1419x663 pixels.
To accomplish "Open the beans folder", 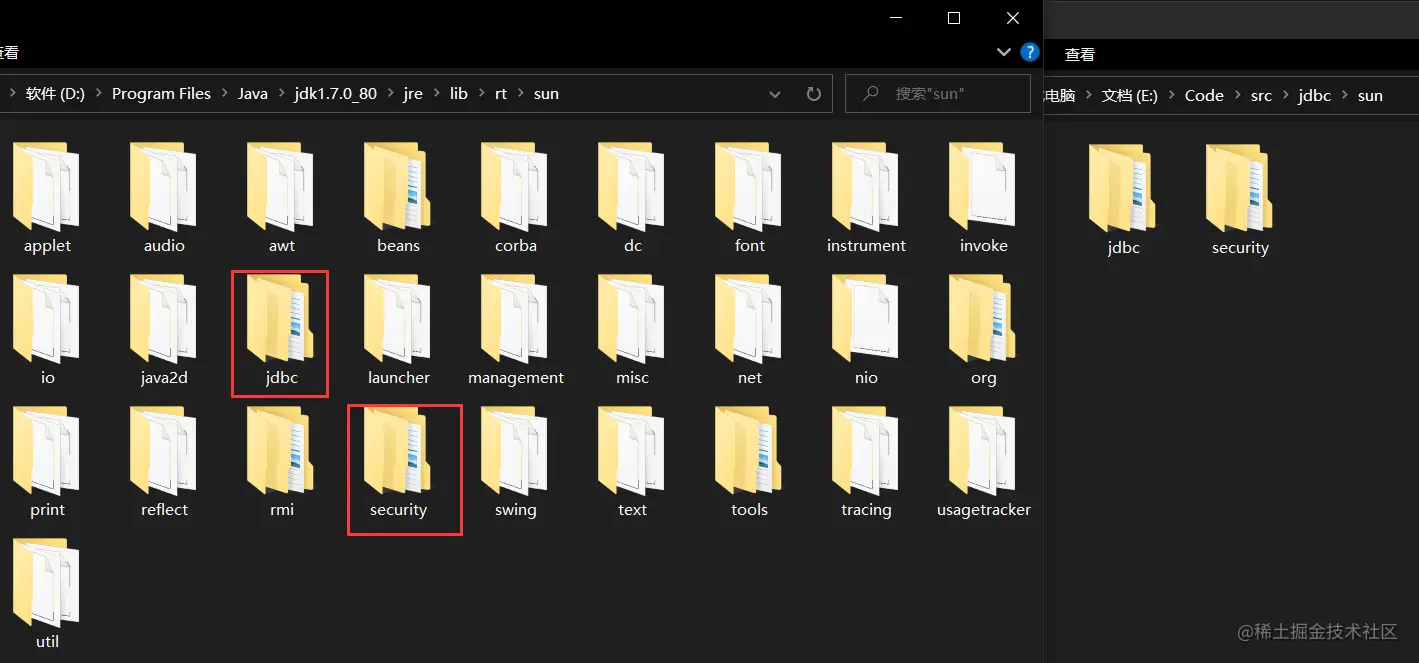I will pos(398,198).
